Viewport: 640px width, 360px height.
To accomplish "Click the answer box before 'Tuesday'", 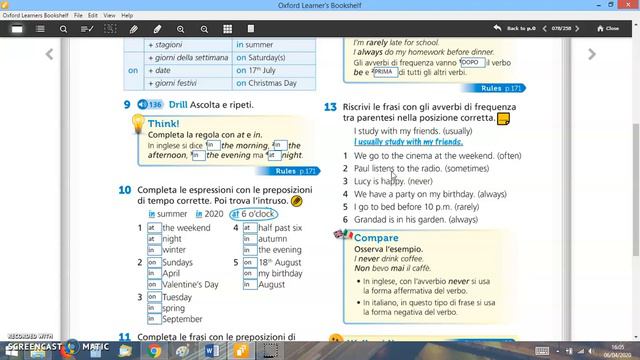I will pyautogui.click(x=154, y=297).
